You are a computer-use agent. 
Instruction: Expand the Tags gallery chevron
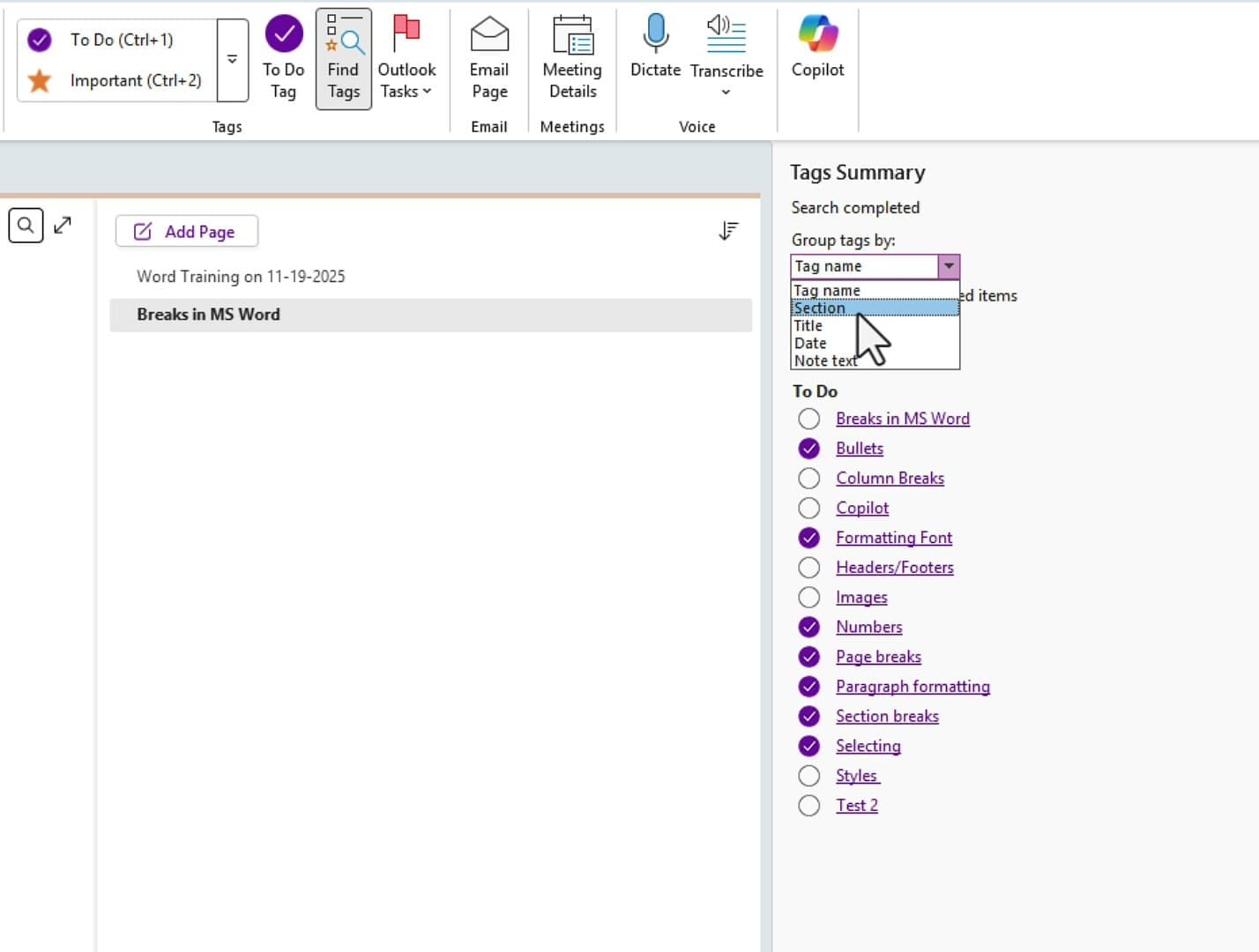pos(232,59)
